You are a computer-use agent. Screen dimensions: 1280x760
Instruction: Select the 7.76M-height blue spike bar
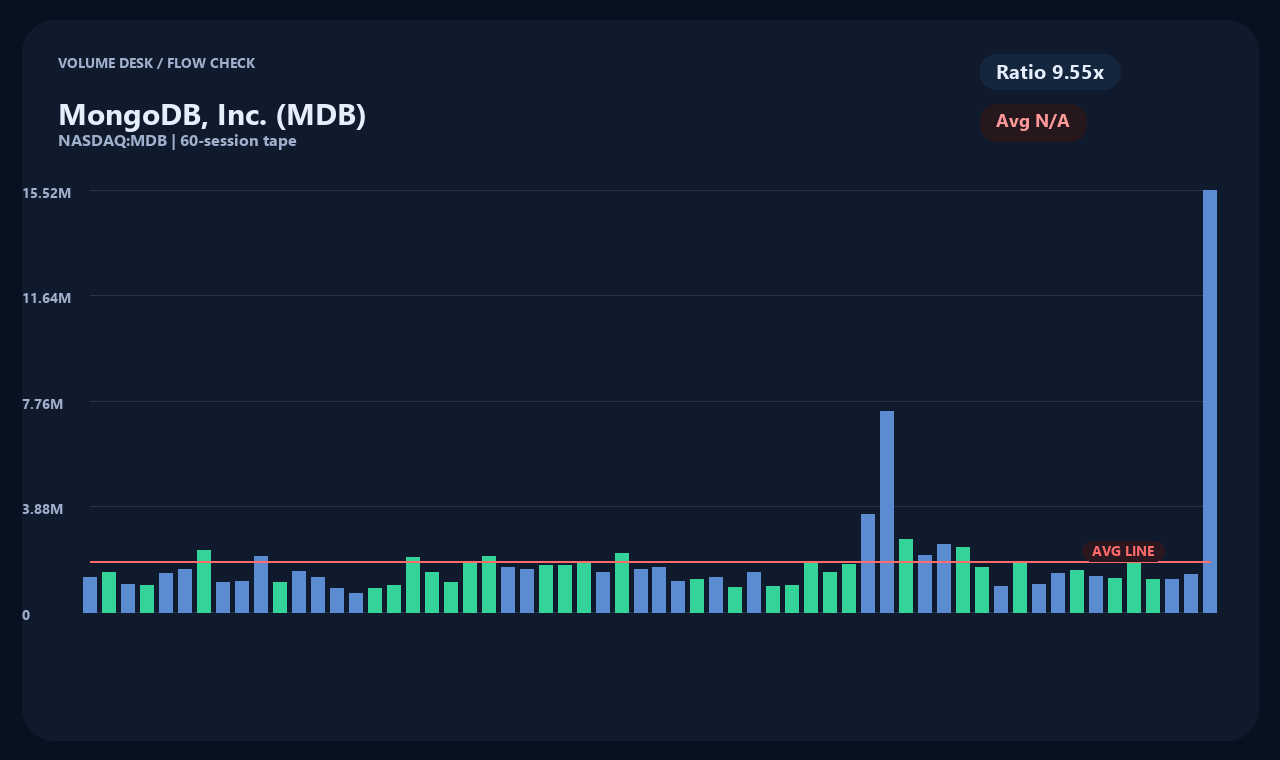tap(887, 512)
